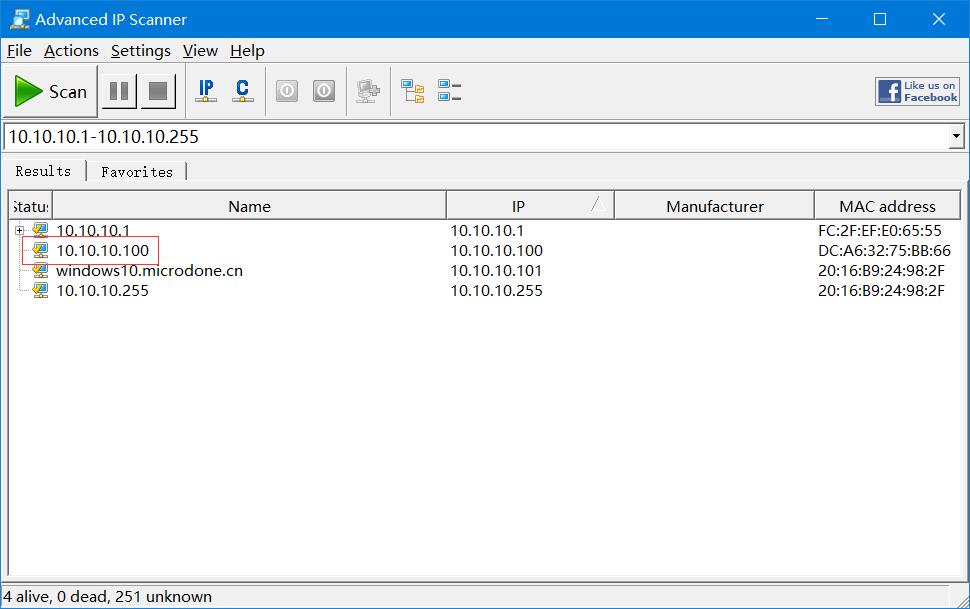This screenshot has height=609, width=970.
Task: Open the IP range history dropdown arrow
Action: (956, 136)
